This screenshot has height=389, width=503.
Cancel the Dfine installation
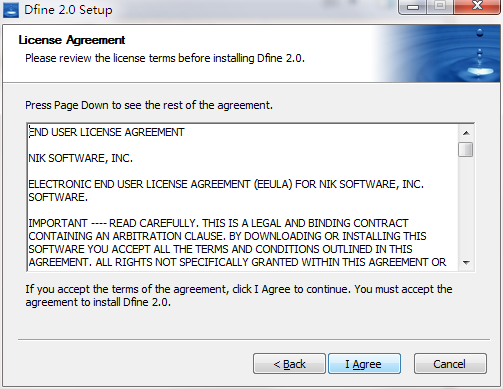coord(450,364)
